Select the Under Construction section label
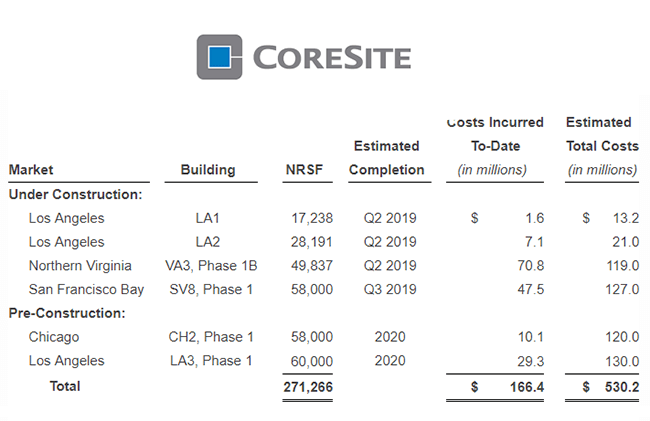This screenshot has height=421, width=650. click(x=75, y=194)
